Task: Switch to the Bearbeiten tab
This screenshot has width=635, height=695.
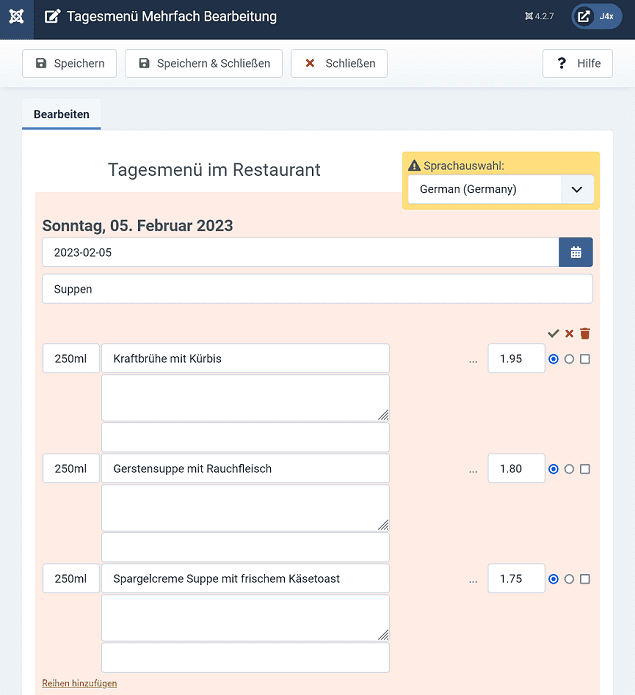Action: (61, 114)
